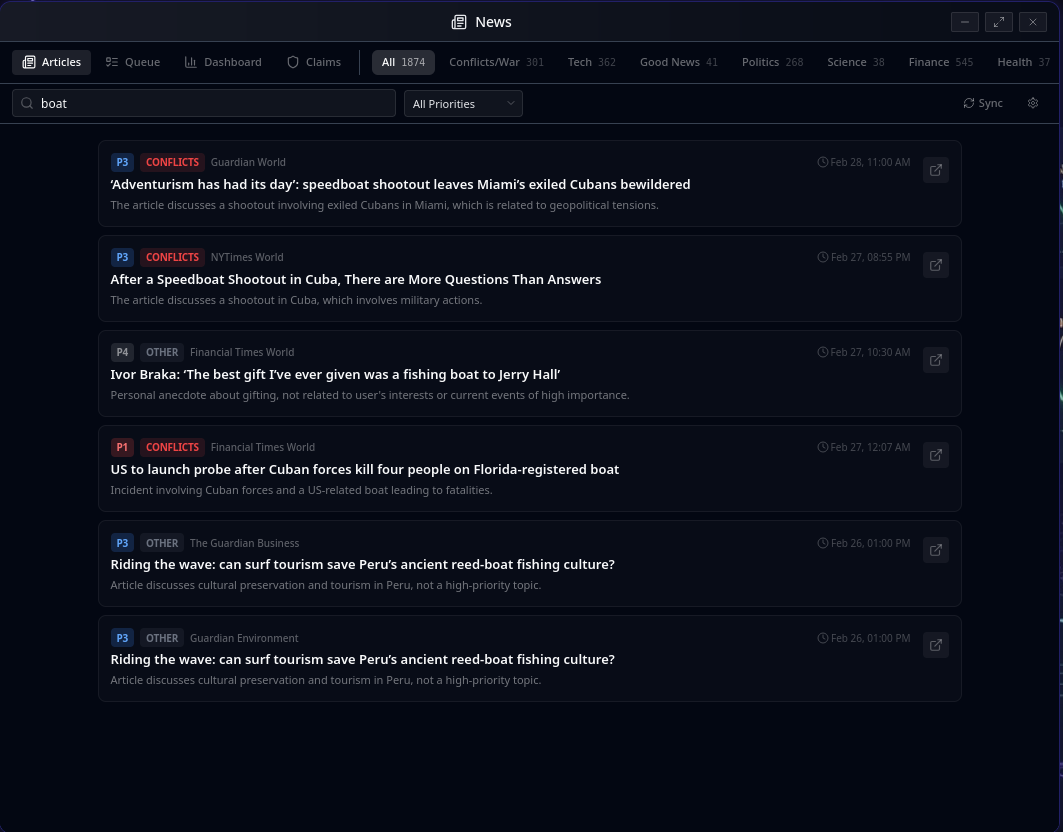
Task: Click the search magnifier icon
Action: pyautogui.click(x=27, y=103)
